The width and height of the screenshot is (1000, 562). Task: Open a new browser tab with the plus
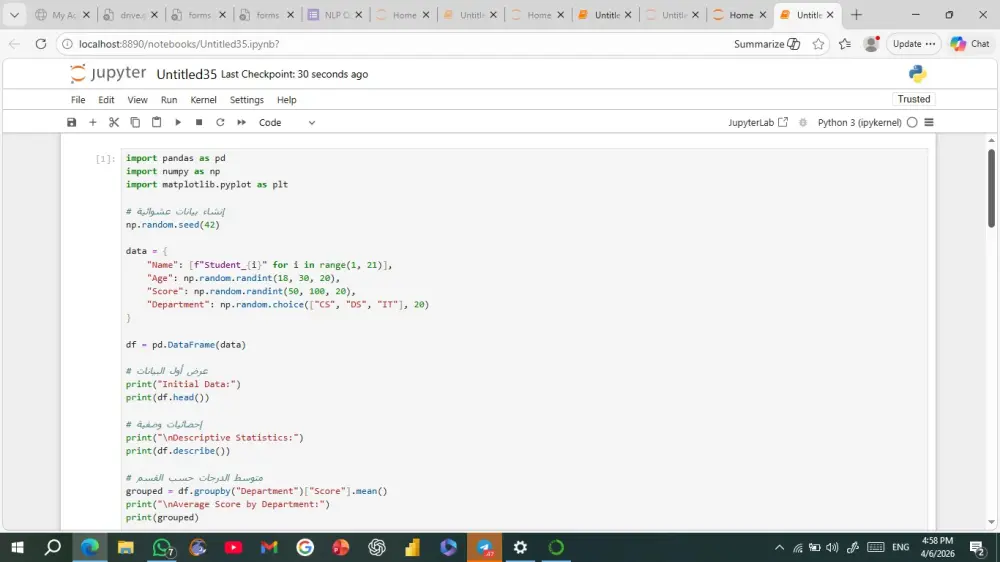856,15
